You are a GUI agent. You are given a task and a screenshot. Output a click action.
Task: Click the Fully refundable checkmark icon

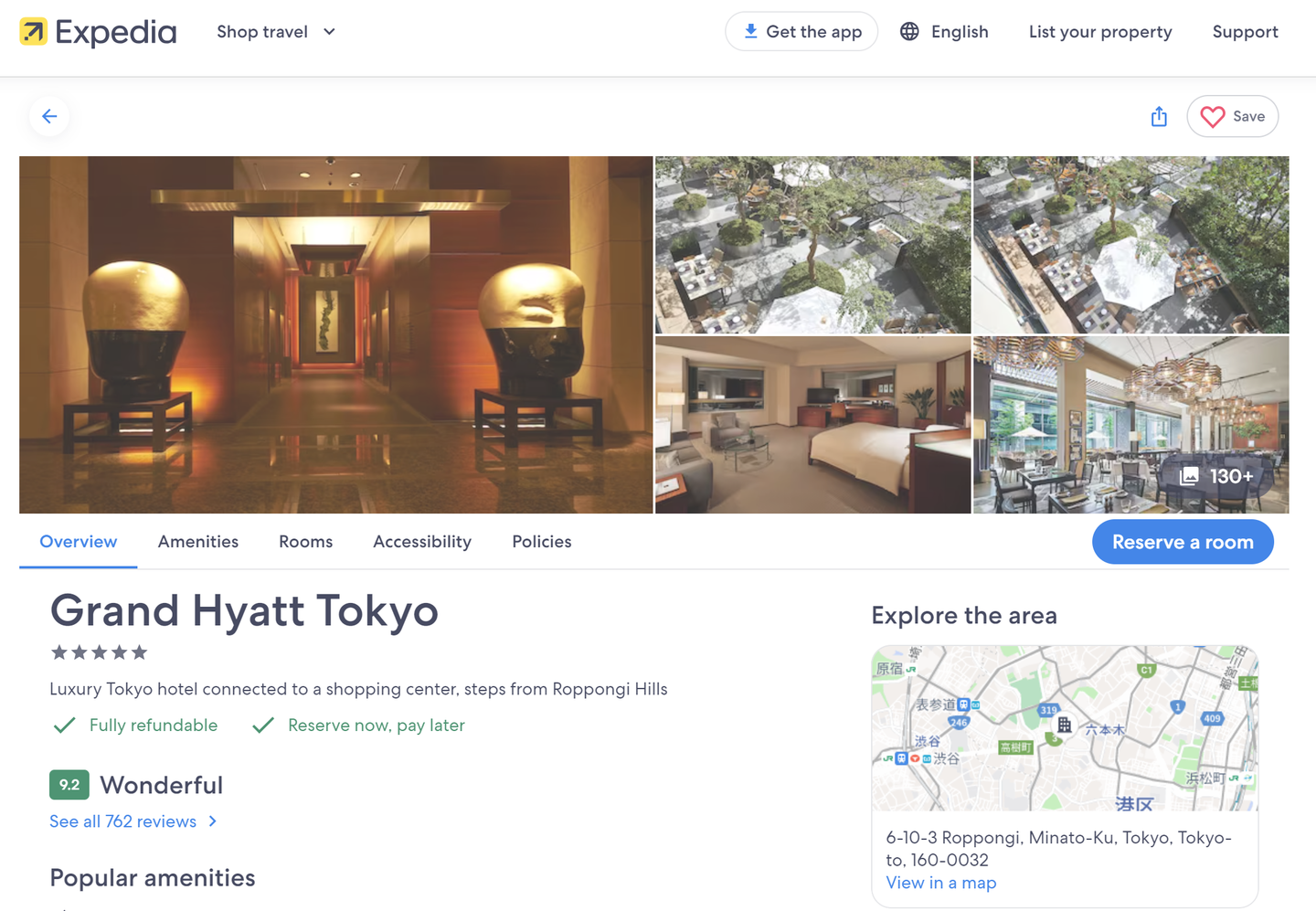click(64, 726)
